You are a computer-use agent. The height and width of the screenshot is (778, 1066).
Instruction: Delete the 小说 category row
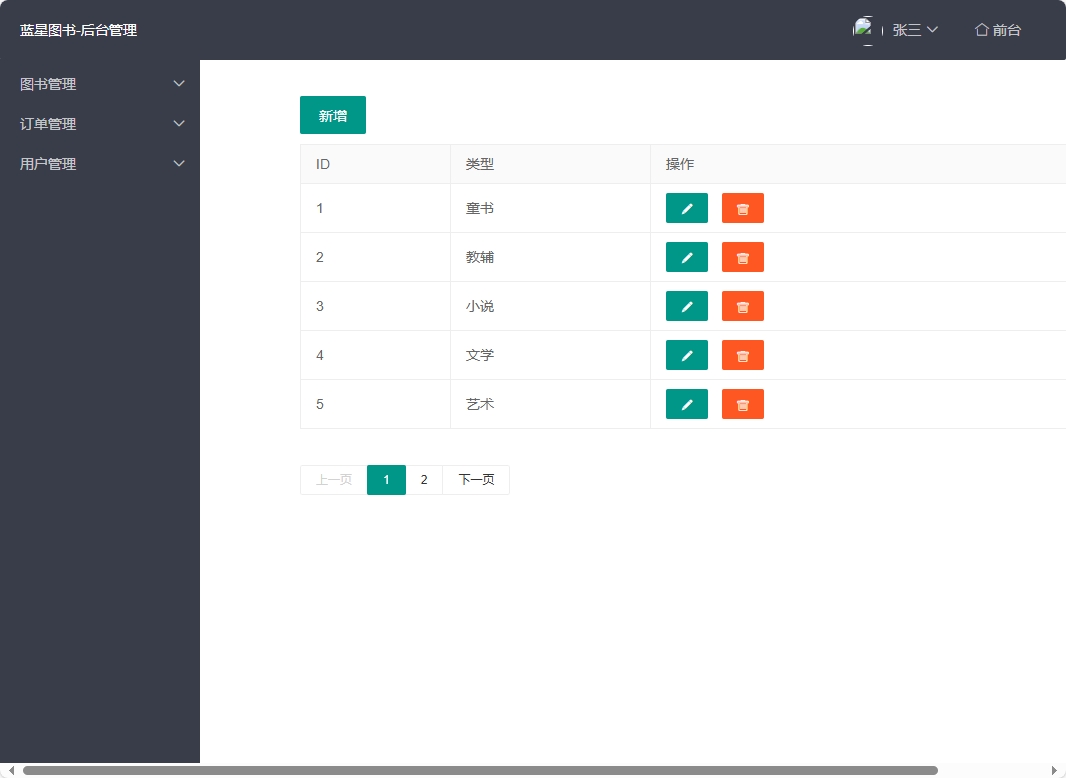(x=742, y=306)
